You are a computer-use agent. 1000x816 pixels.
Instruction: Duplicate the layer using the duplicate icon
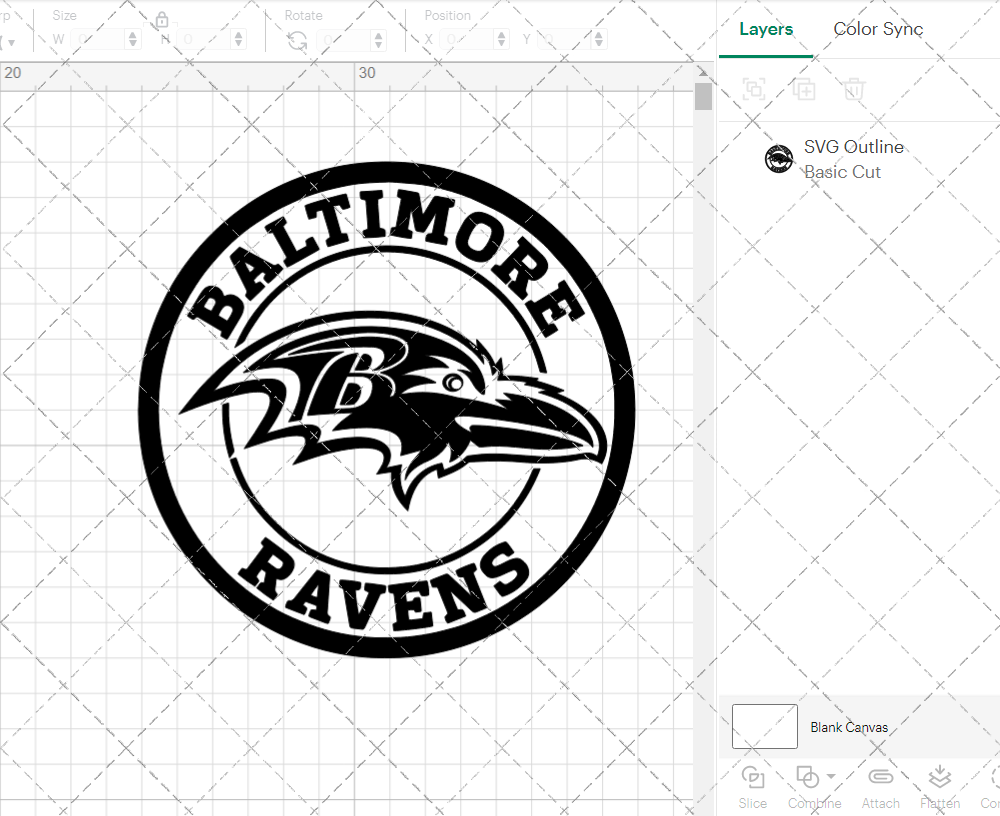(803, 89)
